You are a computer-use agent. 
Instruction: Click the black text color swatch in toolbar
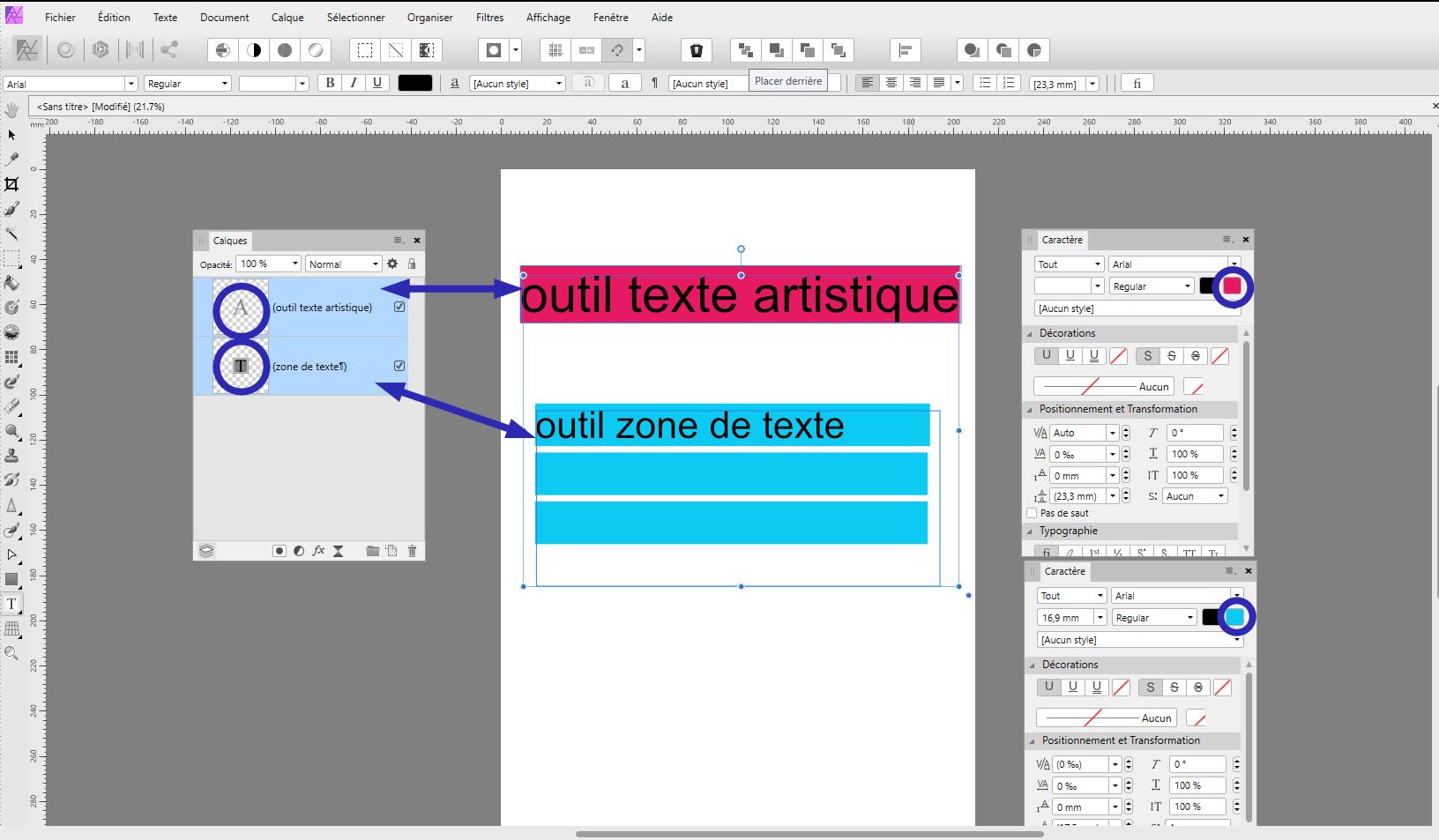(x=415, y=83)
